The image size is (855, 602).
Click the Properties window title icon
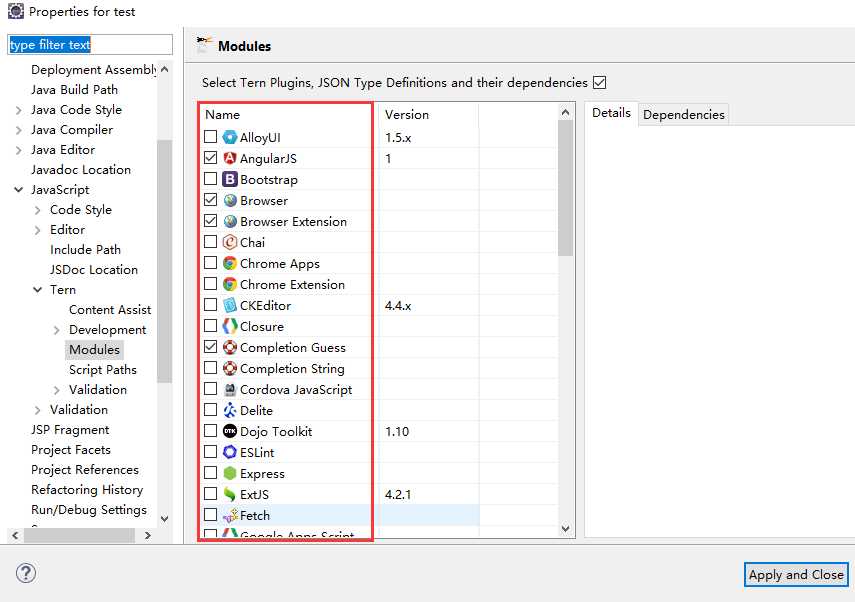16,11
